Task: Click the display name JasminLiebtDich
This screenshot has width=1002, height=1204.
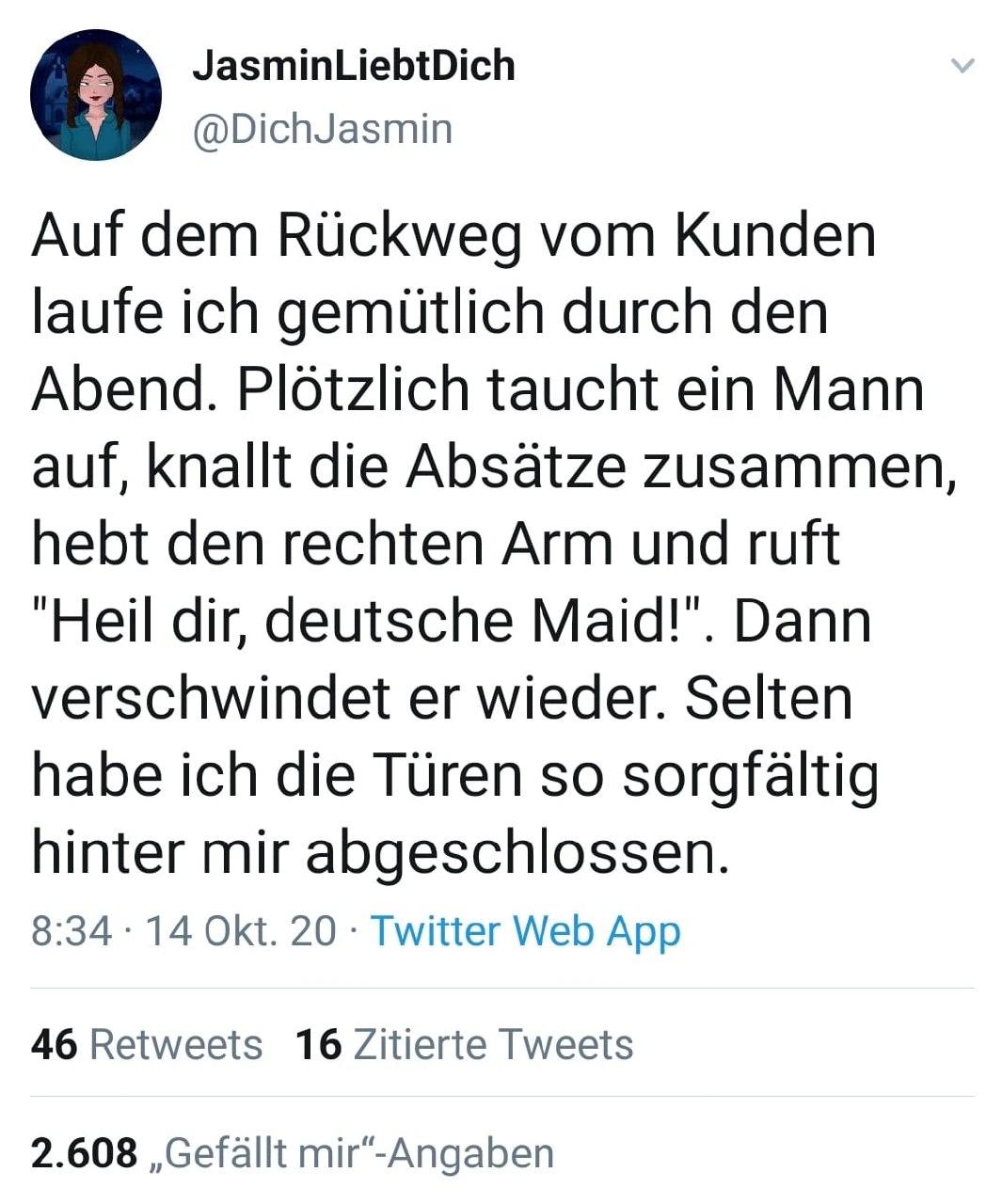Action: 354,66
